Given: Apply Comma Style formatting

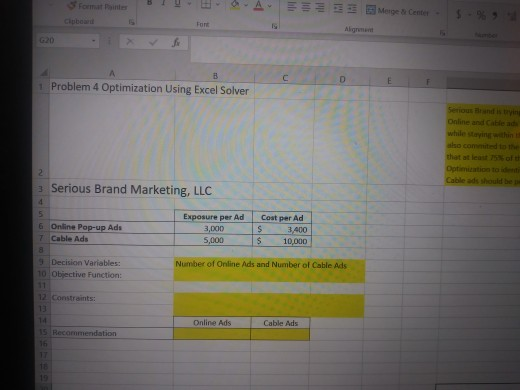Looking at the screenshot, I should pos(495,16).
